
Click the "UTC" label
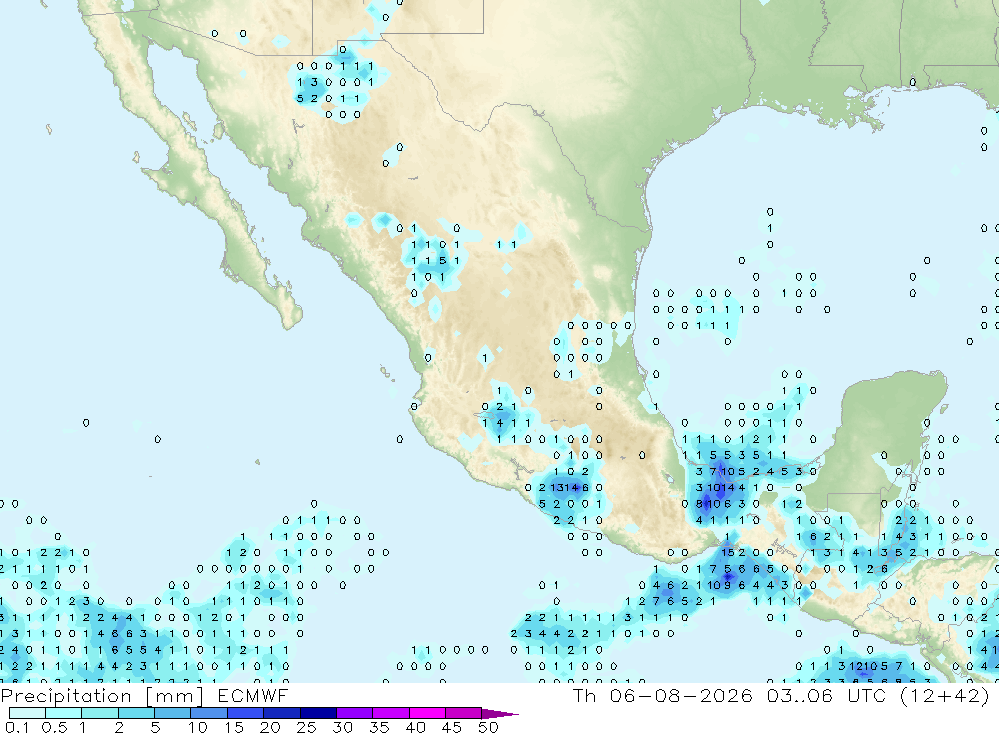[867, 695]
